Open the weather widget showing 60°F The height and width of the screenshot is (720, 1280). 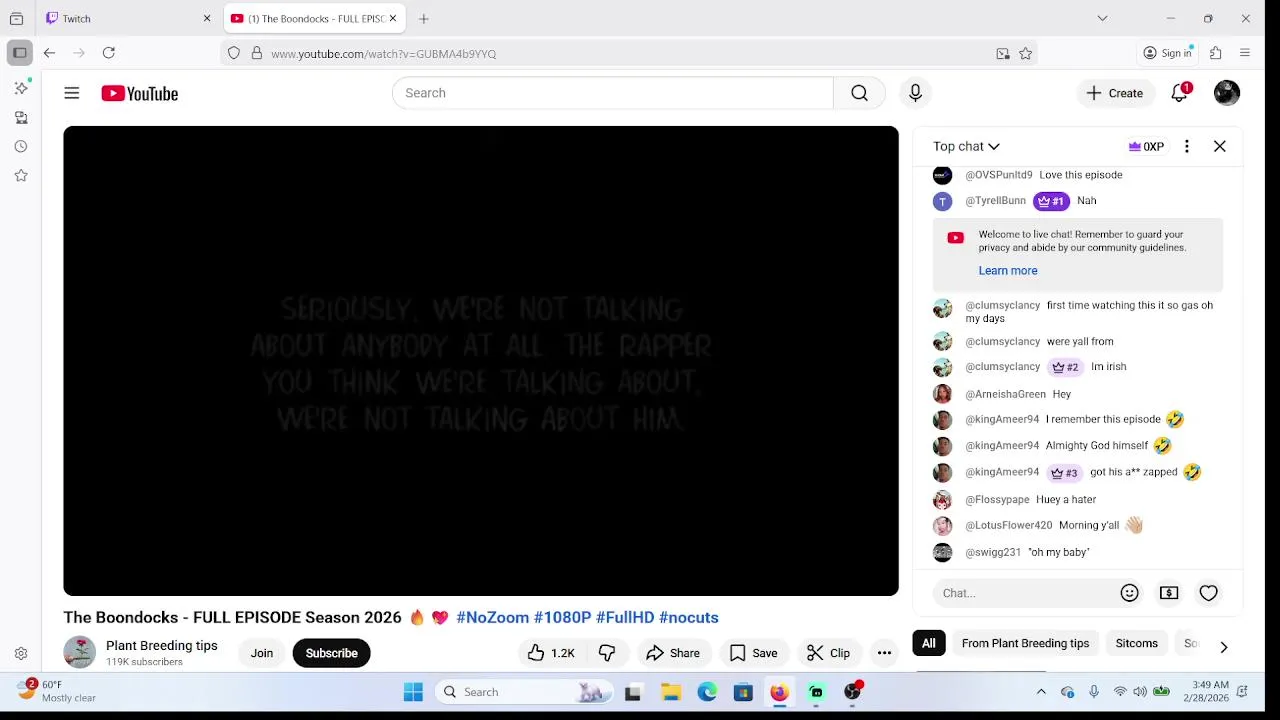[56, 691]
